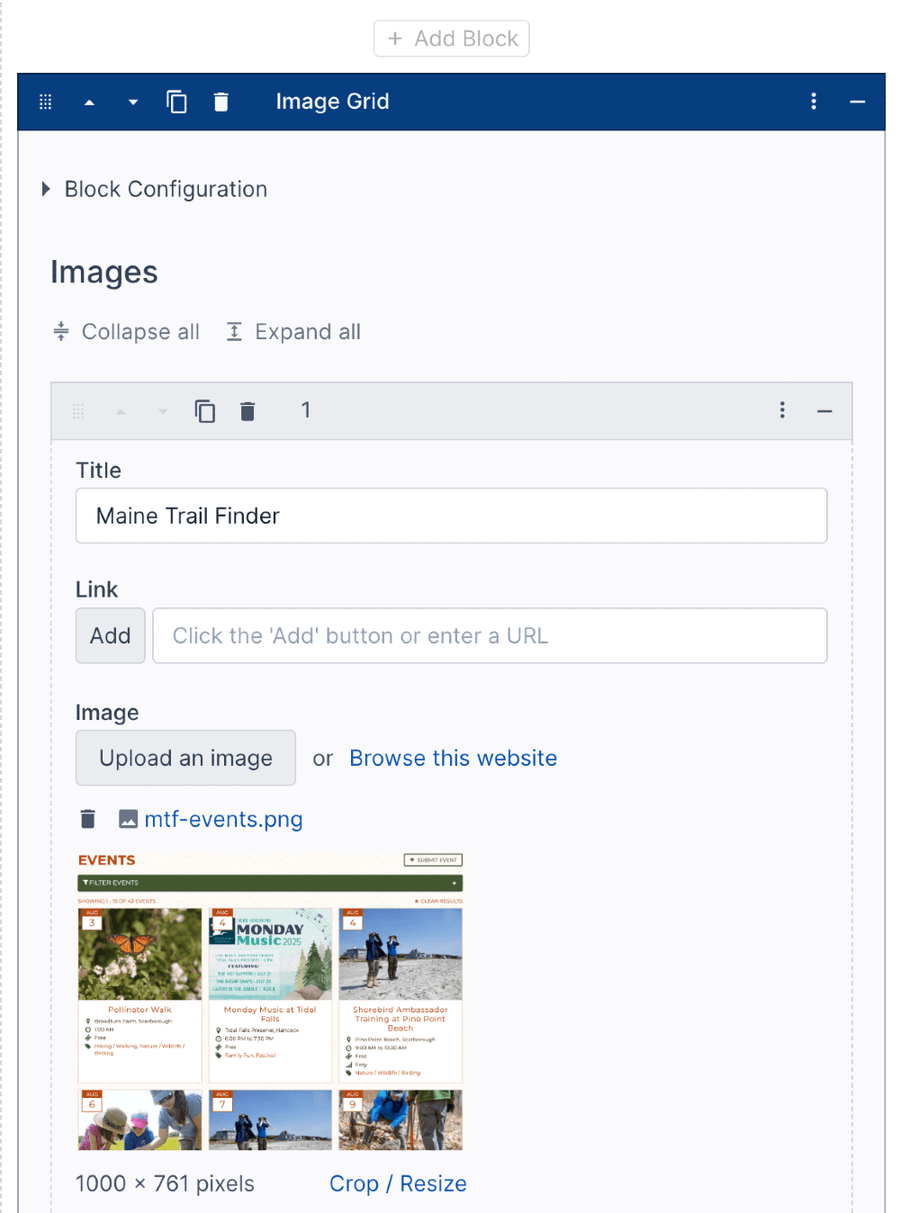Screen dimensions: 900x1213
Task: Move the Image Grid block down
Action: click(x=132, y=101)
